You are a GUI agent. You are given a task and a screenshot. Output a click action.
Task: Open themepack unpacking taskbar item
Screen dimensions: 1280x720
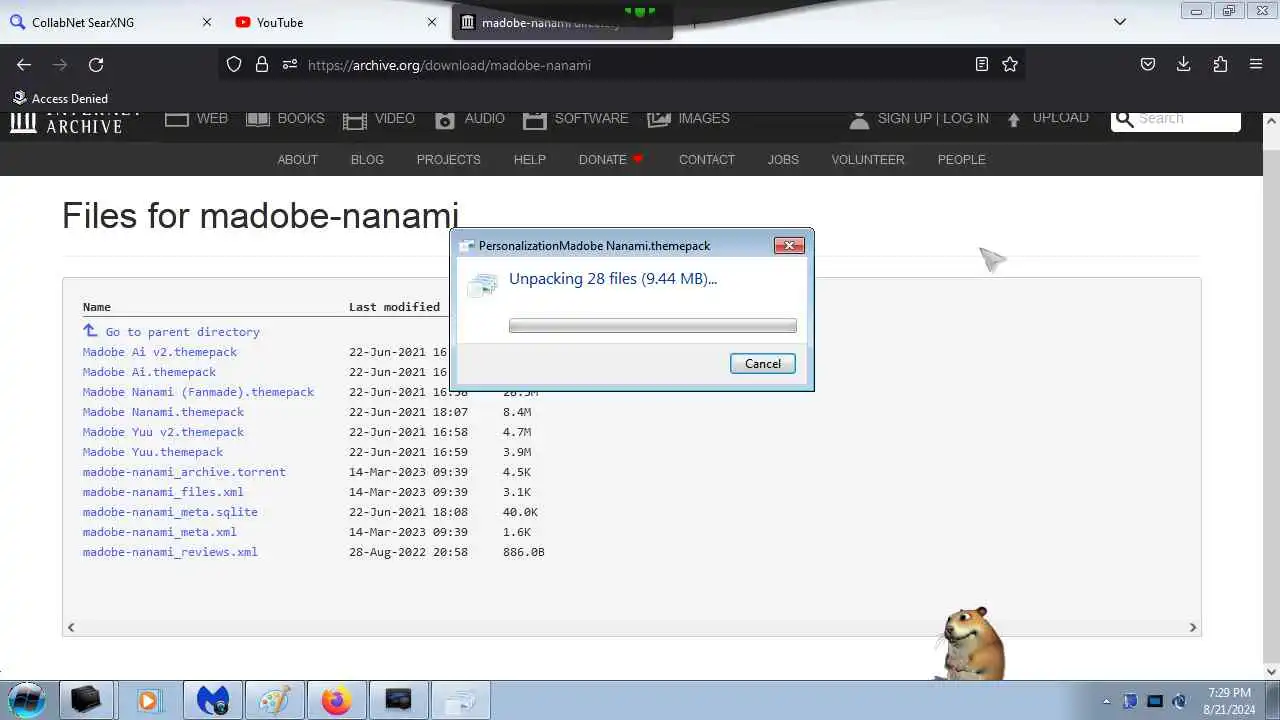pyautogui.click(x=461, y=701)
